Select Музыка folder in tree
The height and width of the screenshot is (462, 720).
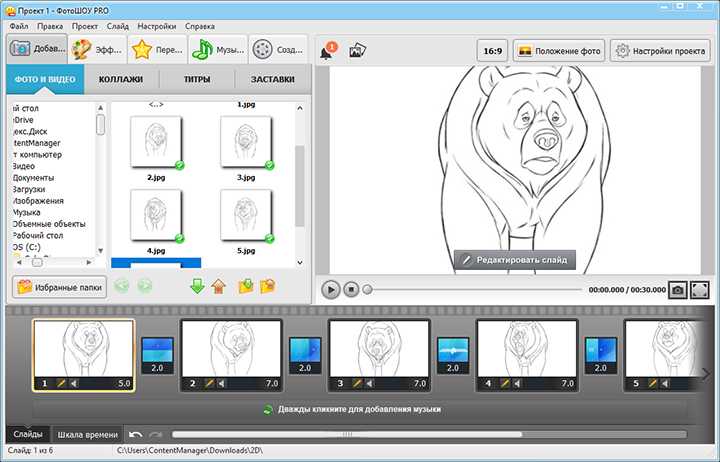tap(26, 213)
